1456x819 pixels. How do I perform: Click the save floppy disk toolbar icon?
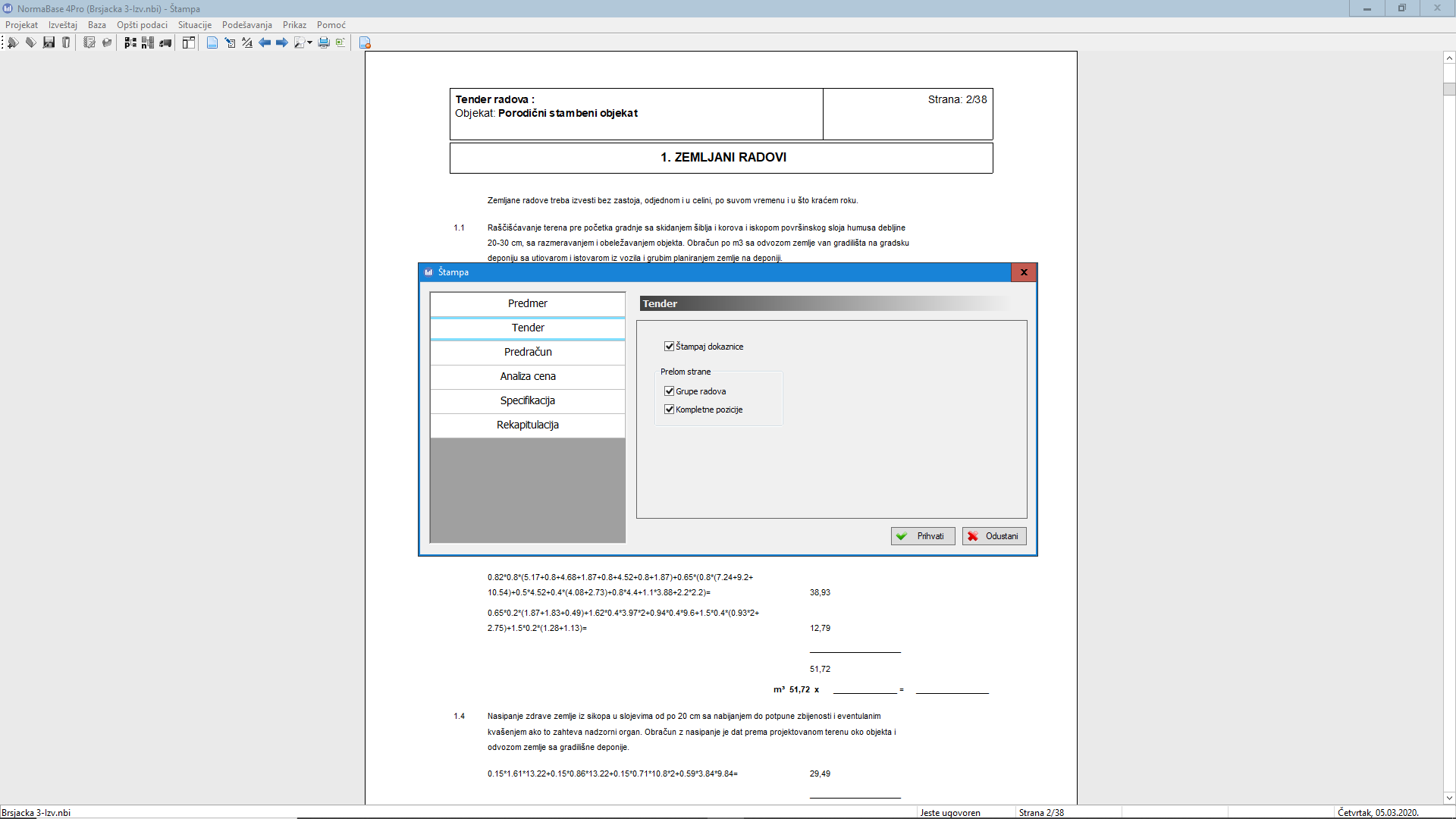49,42
